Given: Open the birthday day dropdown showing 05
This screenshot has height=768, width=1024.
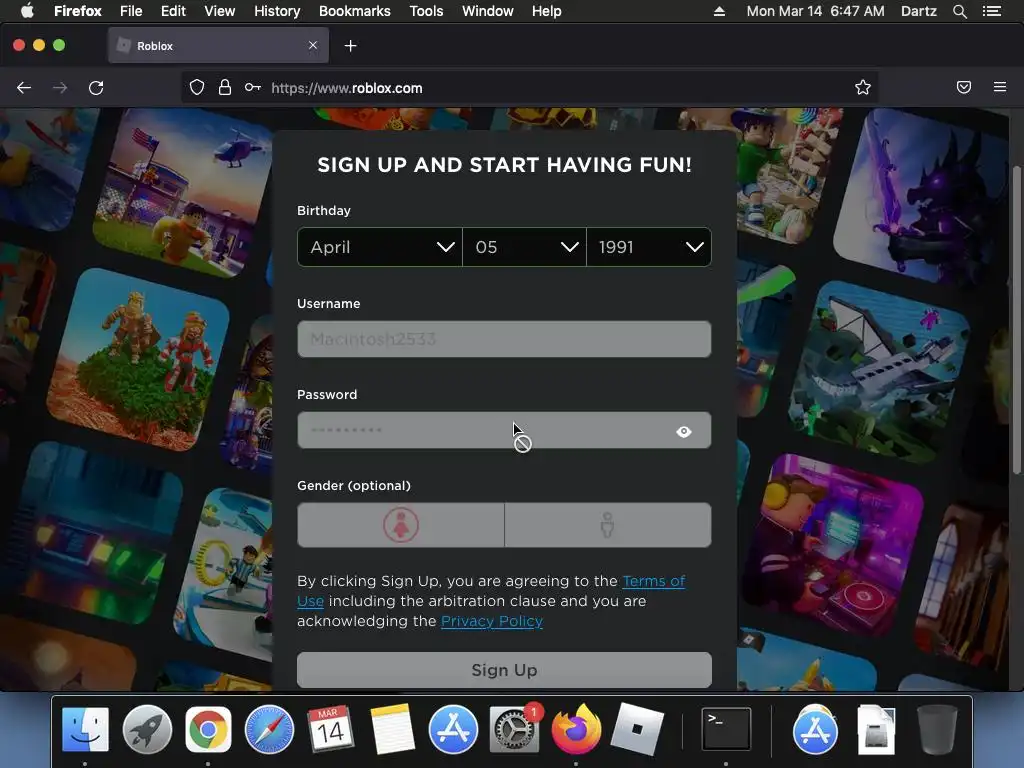Looking at the screenshot, I should coord(524,247).
